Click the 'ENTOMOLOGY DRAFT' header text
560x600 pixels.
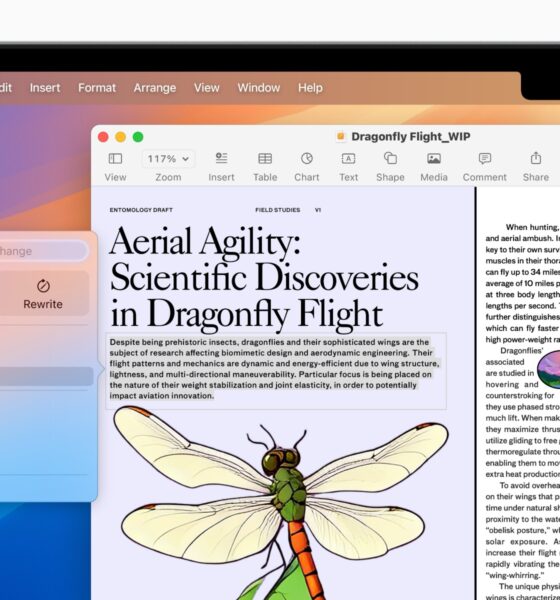[141, 210]
